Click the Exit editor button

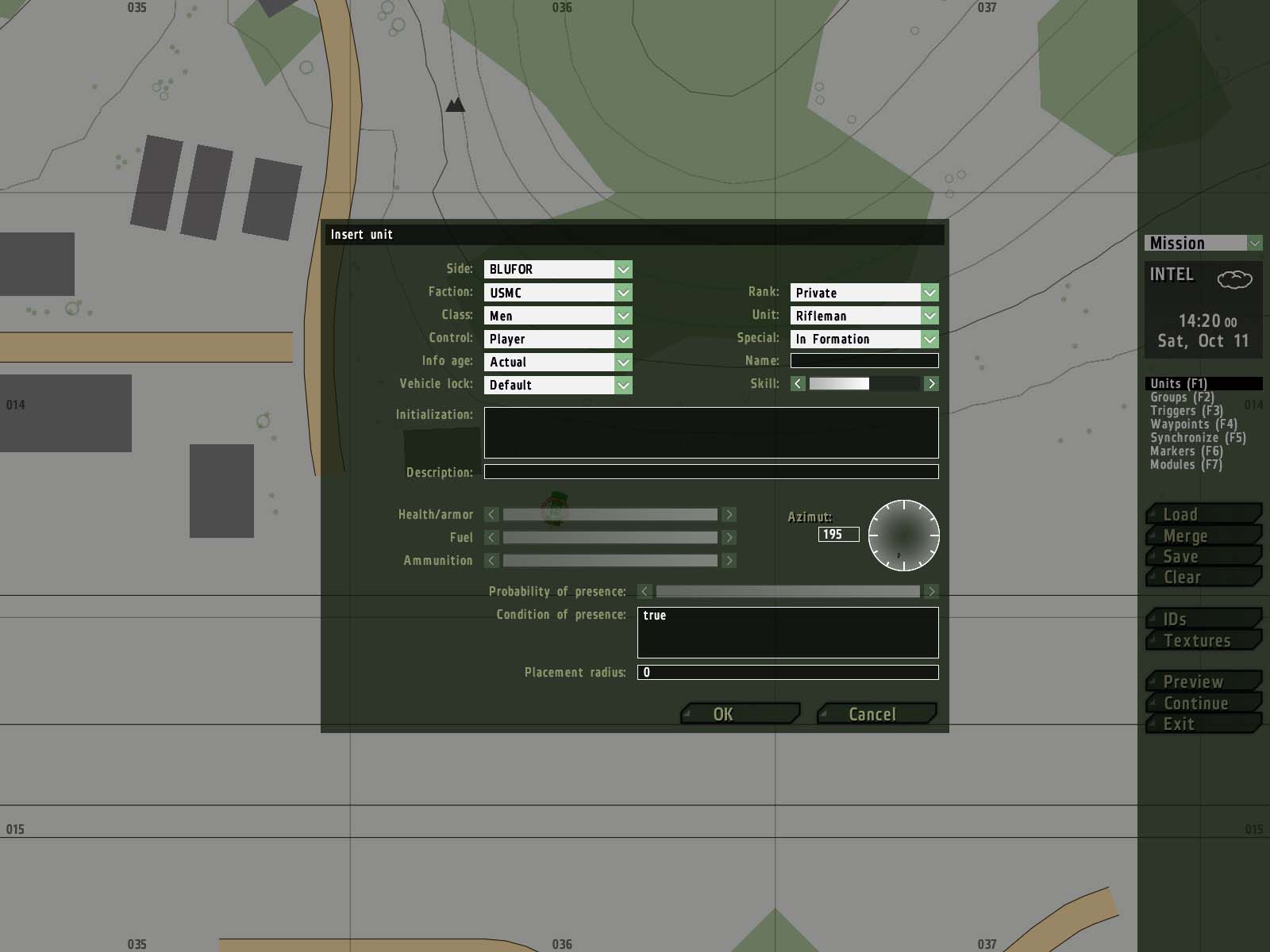coord(1203,724)
